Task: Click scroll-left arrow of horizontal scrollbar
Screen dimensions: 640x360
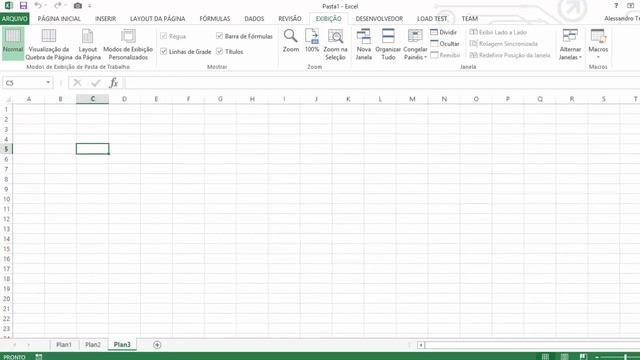Action: pyautogui.click(x=420, y=345)
